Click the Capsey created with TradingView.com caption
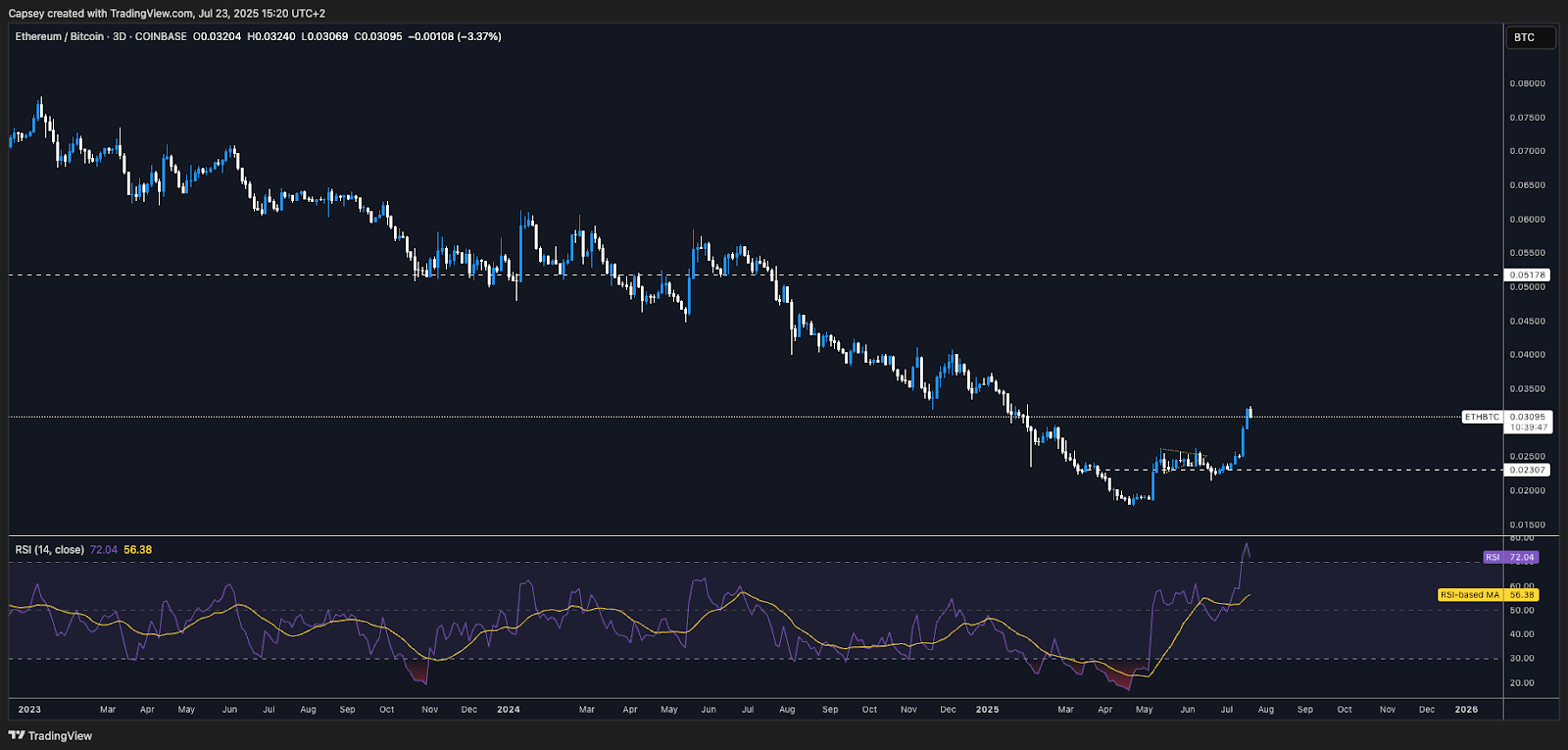Viewport: 1568px width, 750px height. tap(167, 14)
